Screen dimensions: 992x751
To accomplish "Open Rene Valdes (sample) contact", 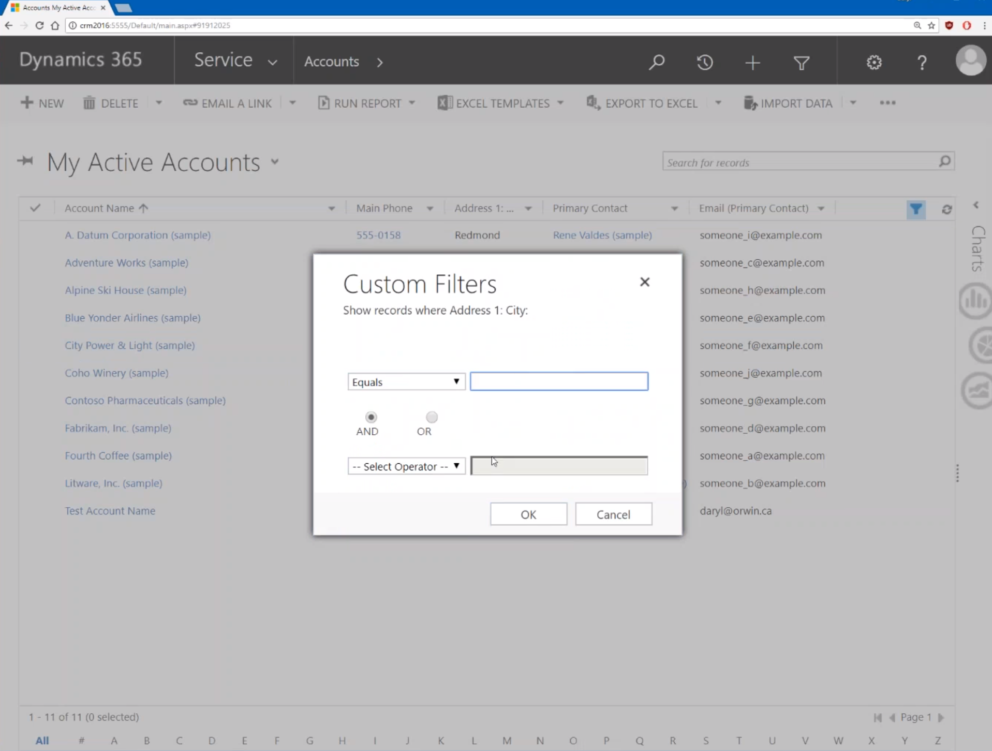I will pos(602,235).
